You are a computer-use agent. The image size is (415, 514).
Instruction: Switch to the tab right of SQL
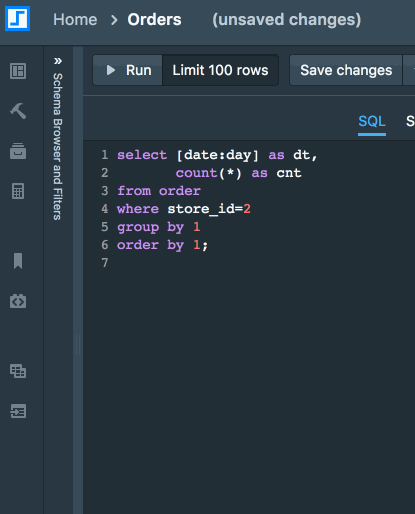click(410, 121)
